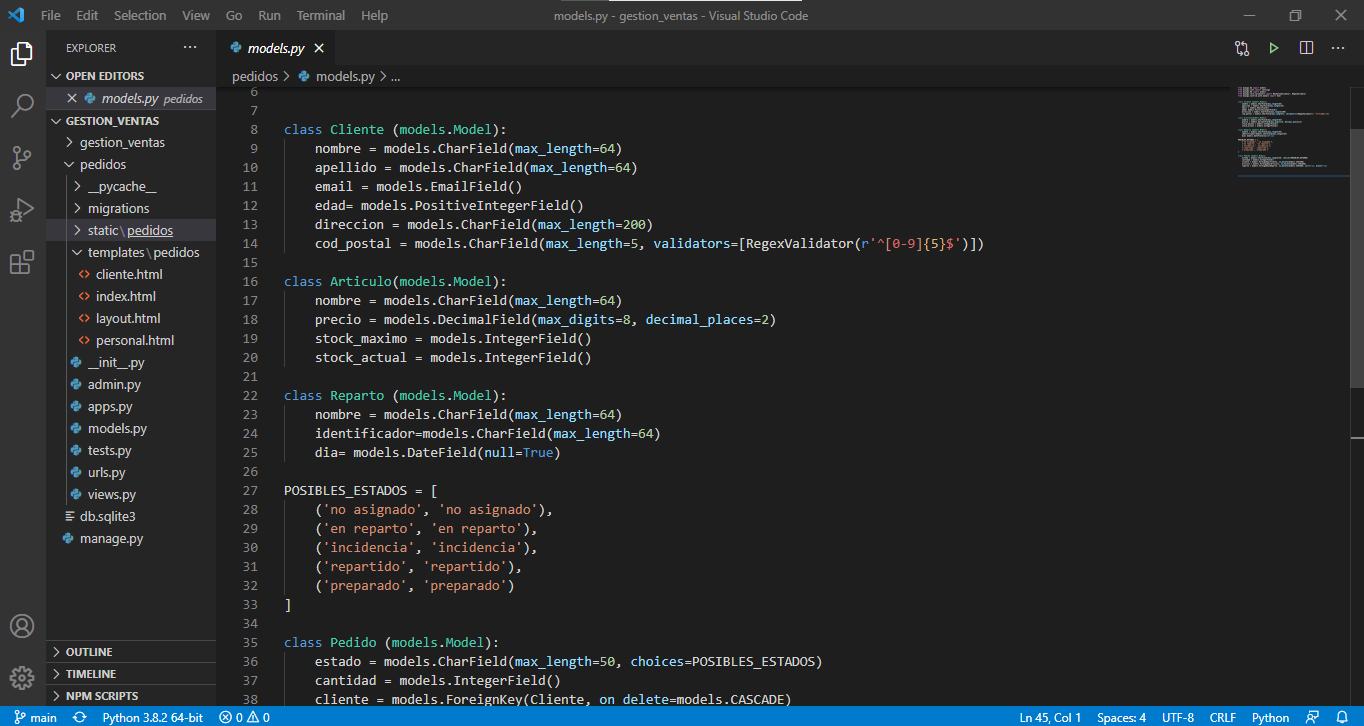Open the Run menu

269,16
